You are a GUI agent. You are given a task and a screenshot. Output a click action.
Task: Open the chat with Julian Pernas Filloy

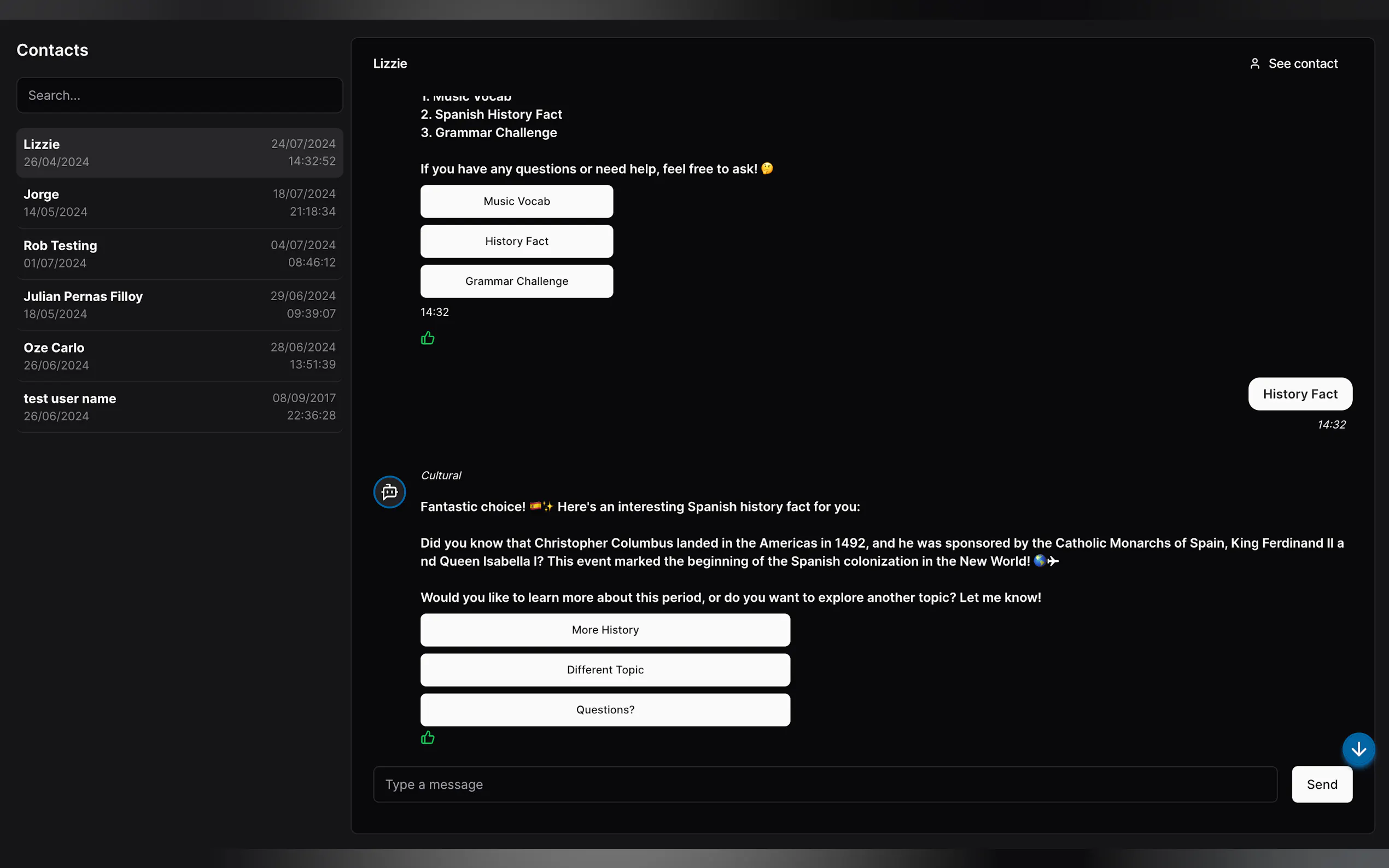click(179, 305)
